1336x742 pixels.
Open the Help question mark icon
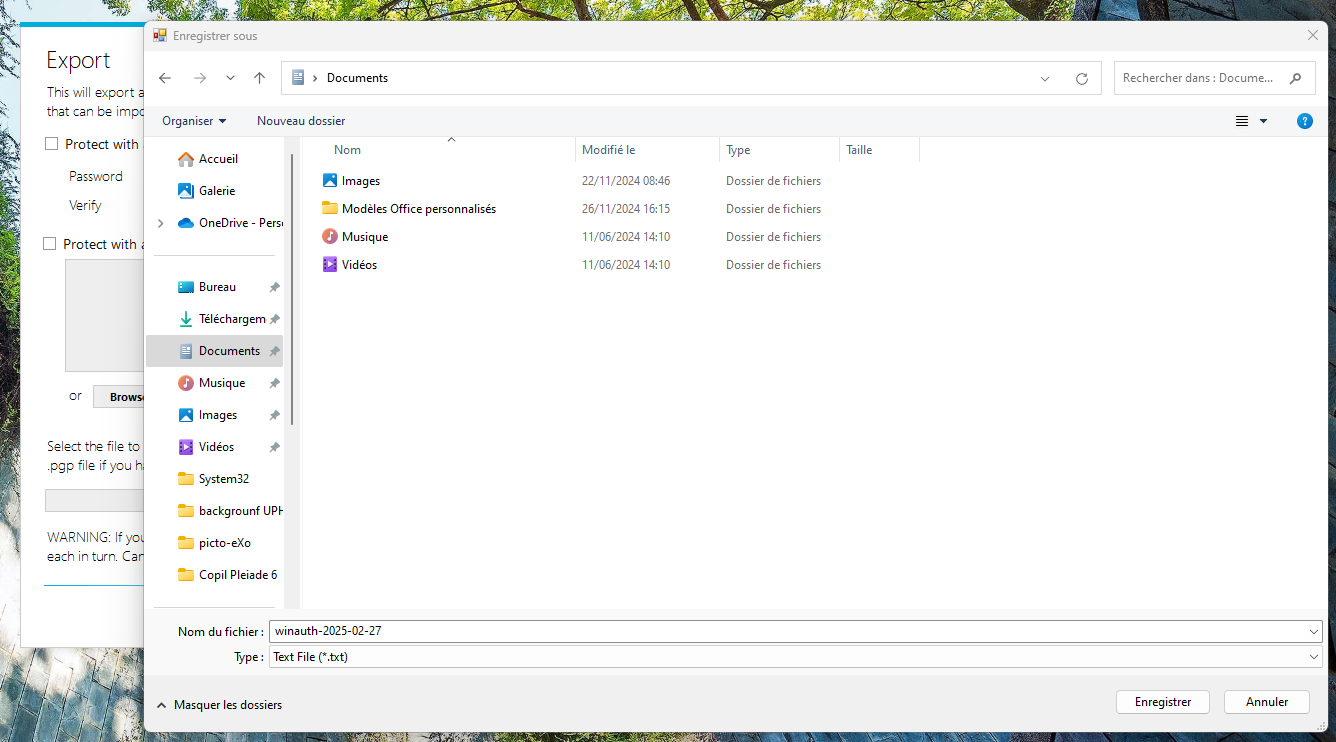(x=1304, y=121)
